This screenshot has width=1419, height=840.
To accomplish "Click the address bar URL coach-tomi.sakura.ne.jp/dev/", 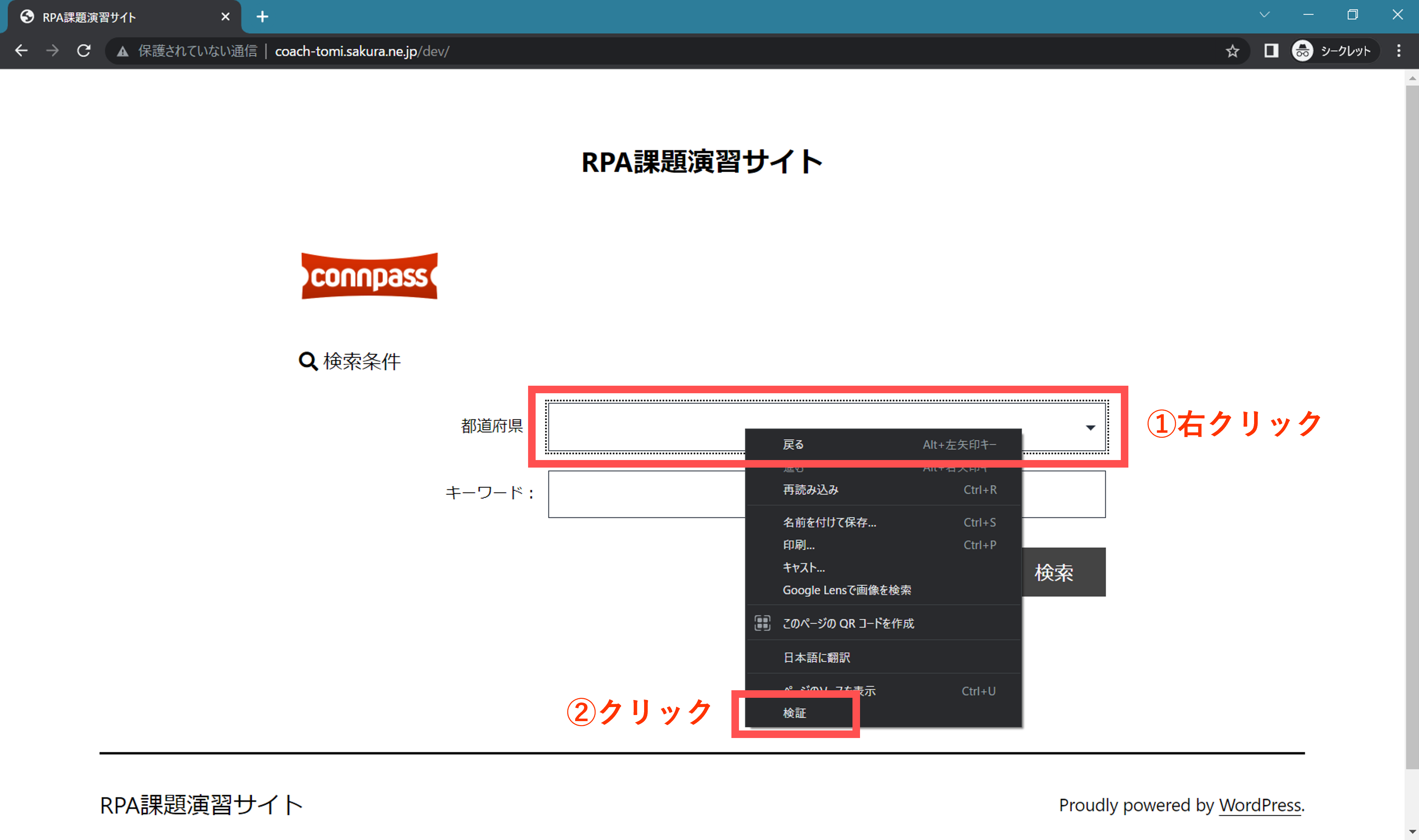I will point(362,51).
